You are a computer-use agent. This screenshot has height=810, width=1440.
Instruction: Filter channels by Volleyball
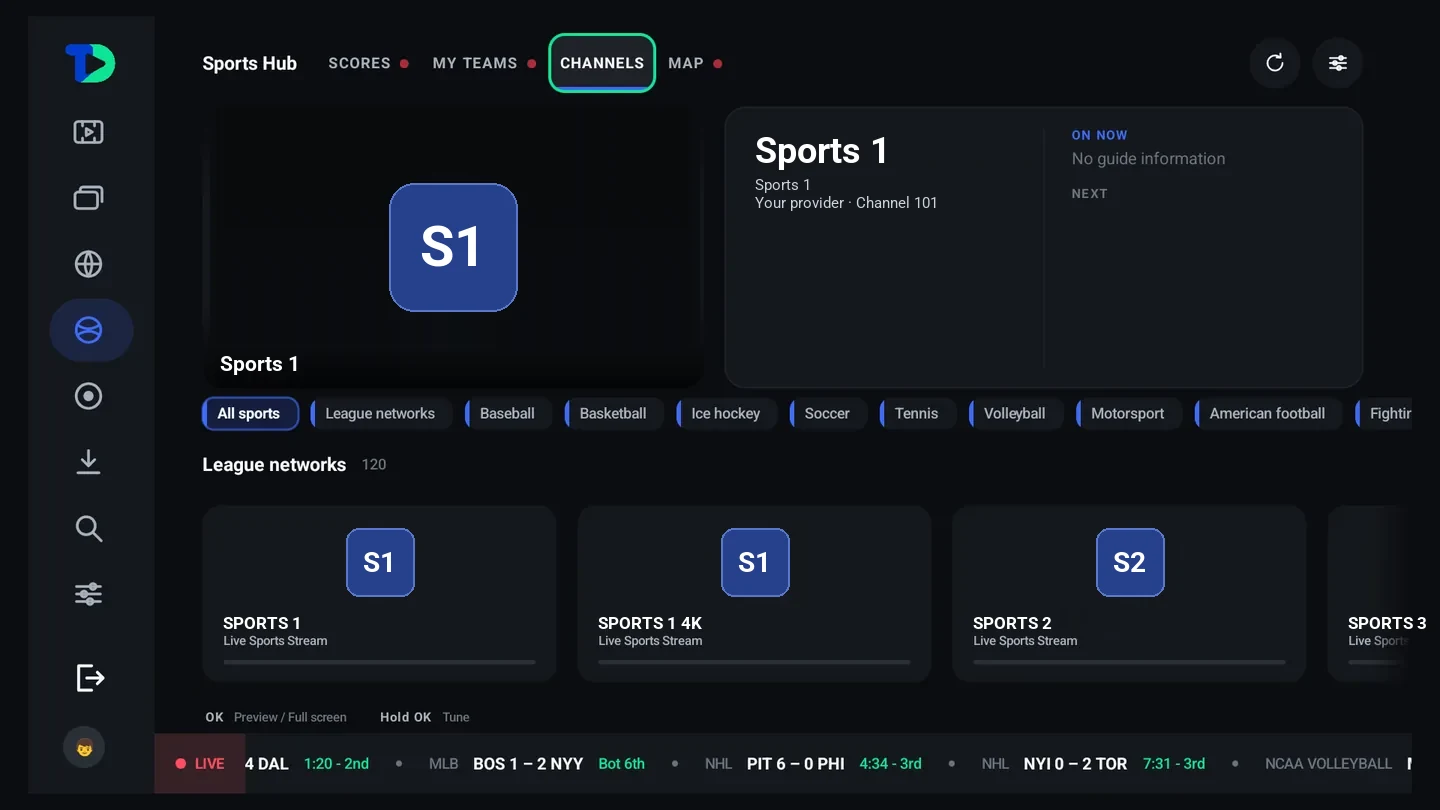(x=1015, y=414)
